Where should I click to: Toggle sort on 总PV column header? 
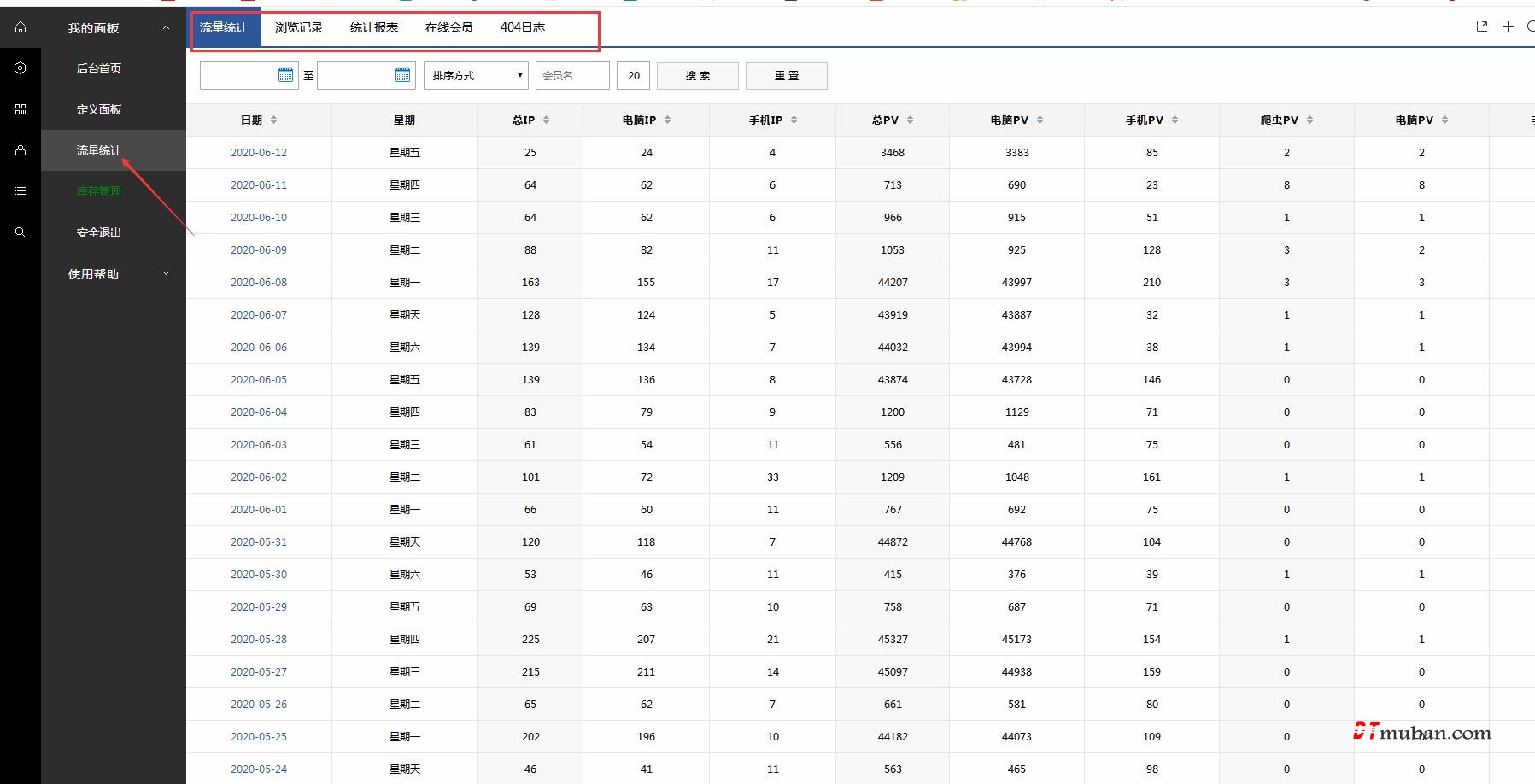(x=910, y=120)
